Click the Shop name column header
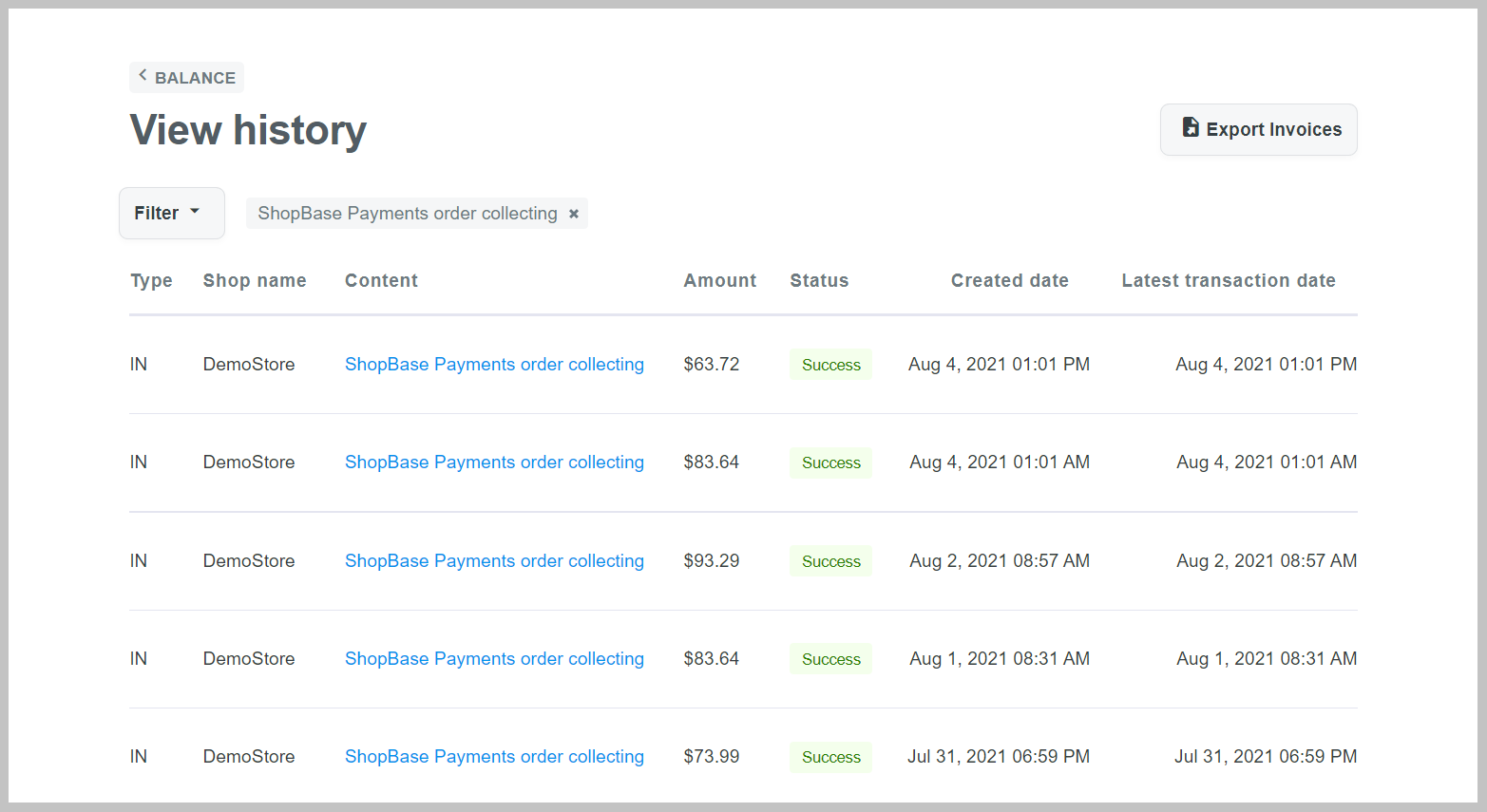The image size is (1487, 812). coord(255,280)
